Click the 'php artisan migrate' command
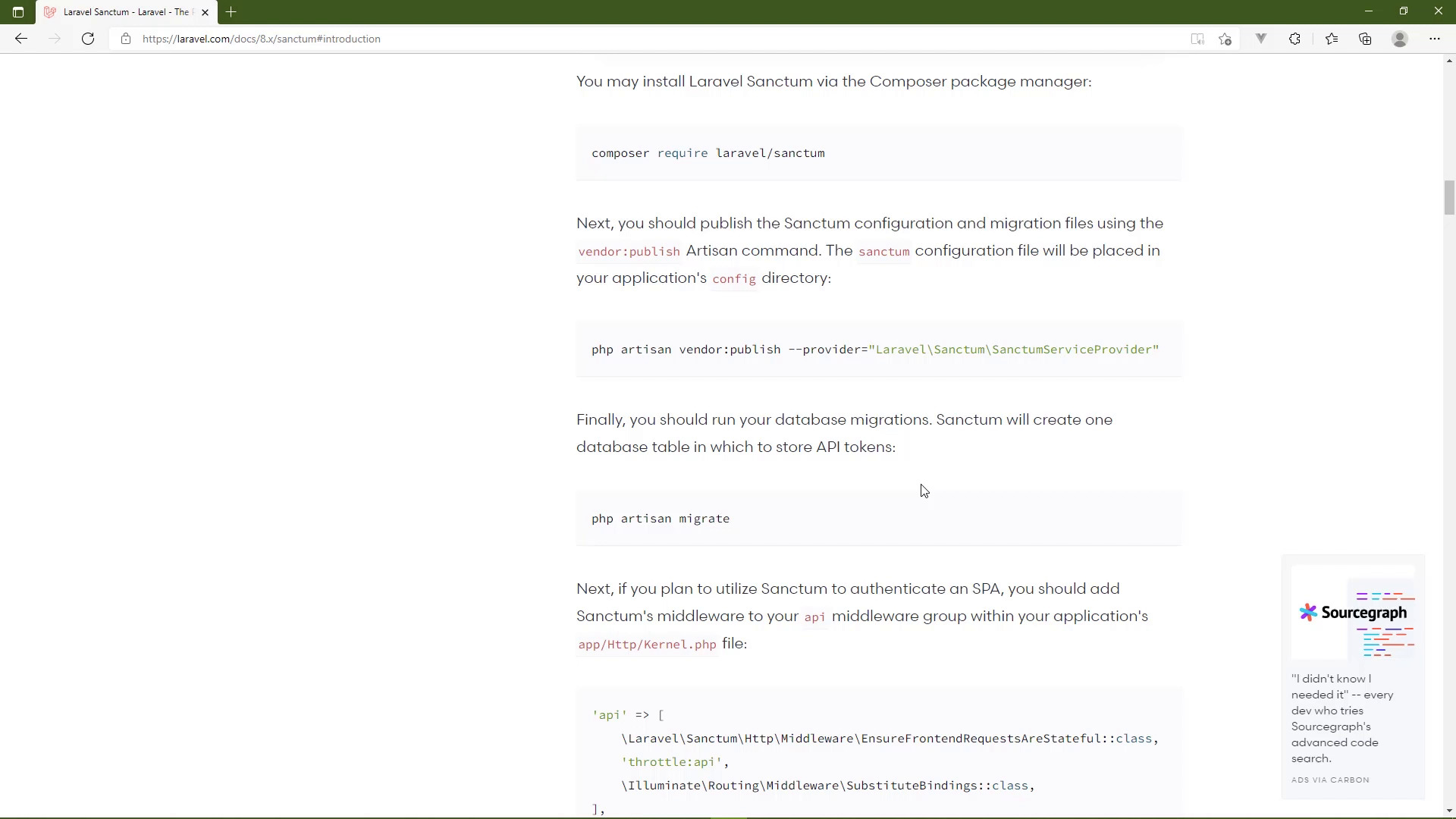1456x819 pixels. point(661,519)
